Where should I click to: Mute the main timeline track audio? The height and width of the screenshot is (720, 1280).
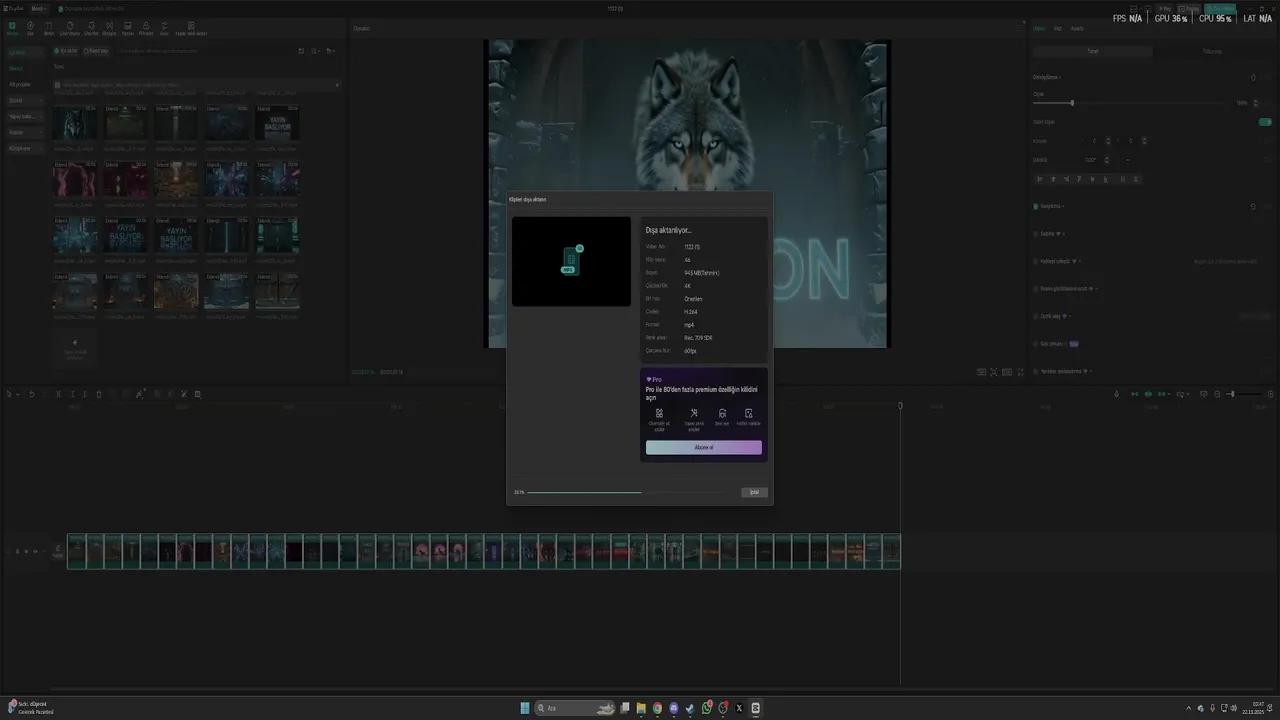35,551
